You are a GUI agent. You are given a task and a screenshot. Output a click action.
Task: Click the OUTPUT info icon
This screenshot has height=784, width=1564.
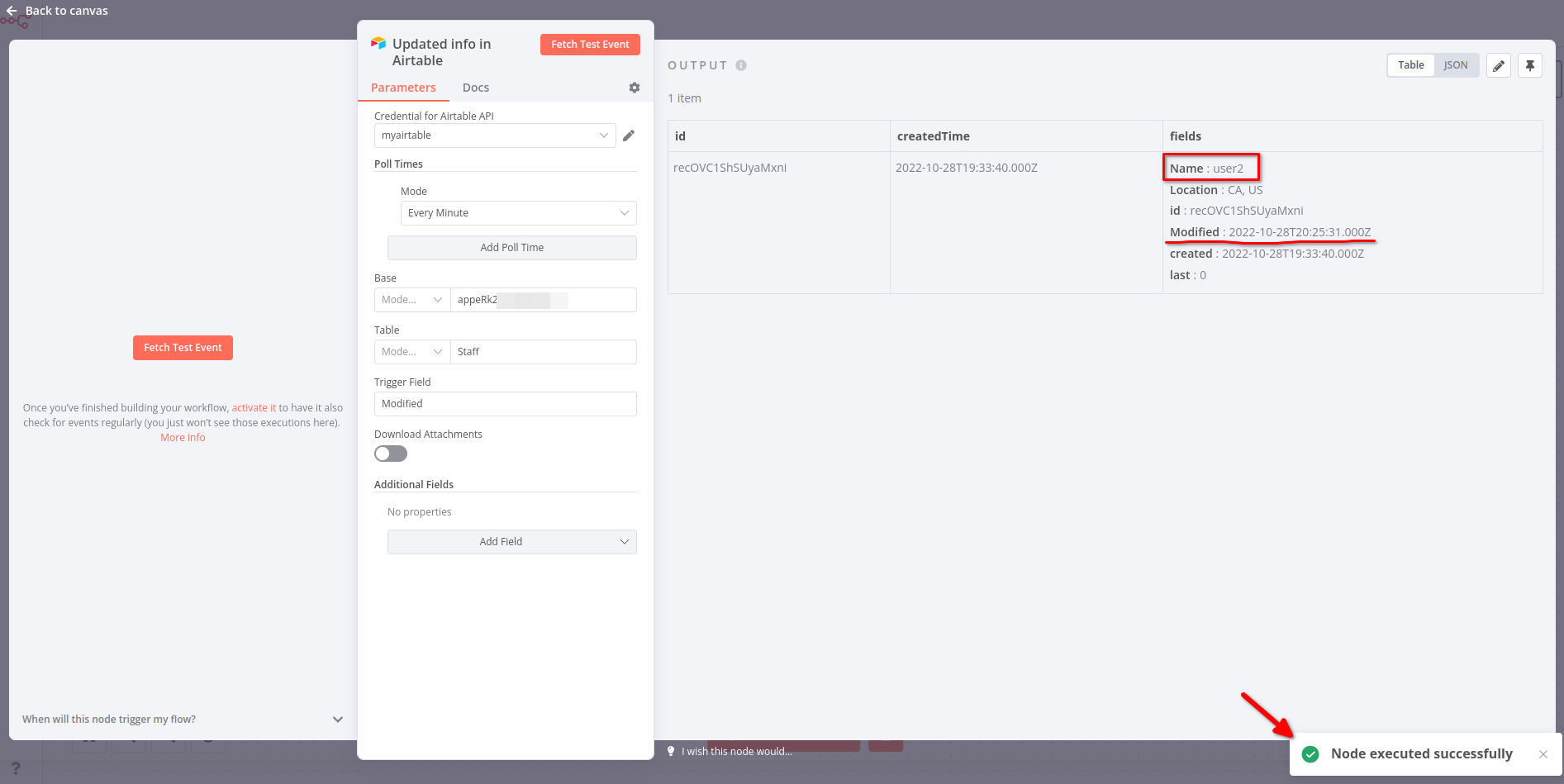[741, 65]
